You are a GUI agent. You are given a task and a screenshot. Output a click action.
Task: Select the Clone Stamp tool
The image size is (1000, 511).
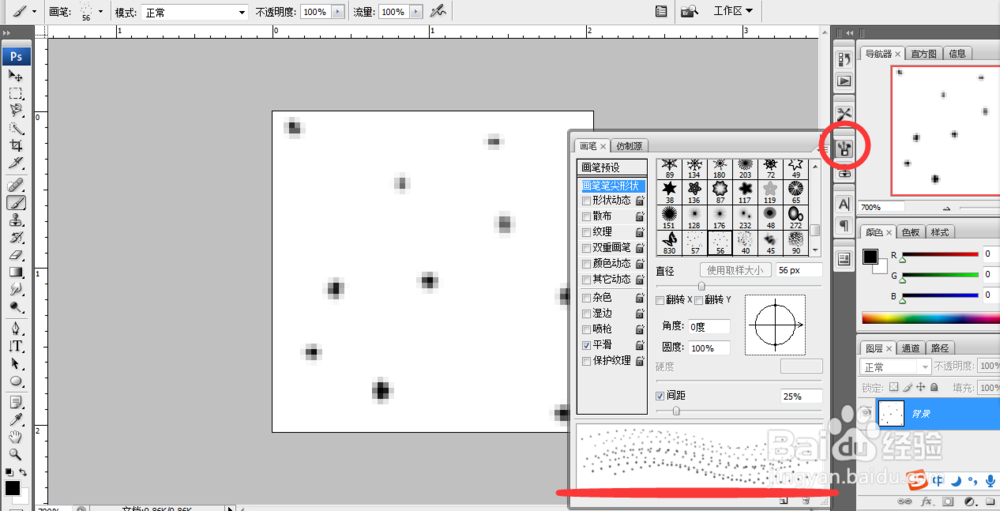pos(16,220)
